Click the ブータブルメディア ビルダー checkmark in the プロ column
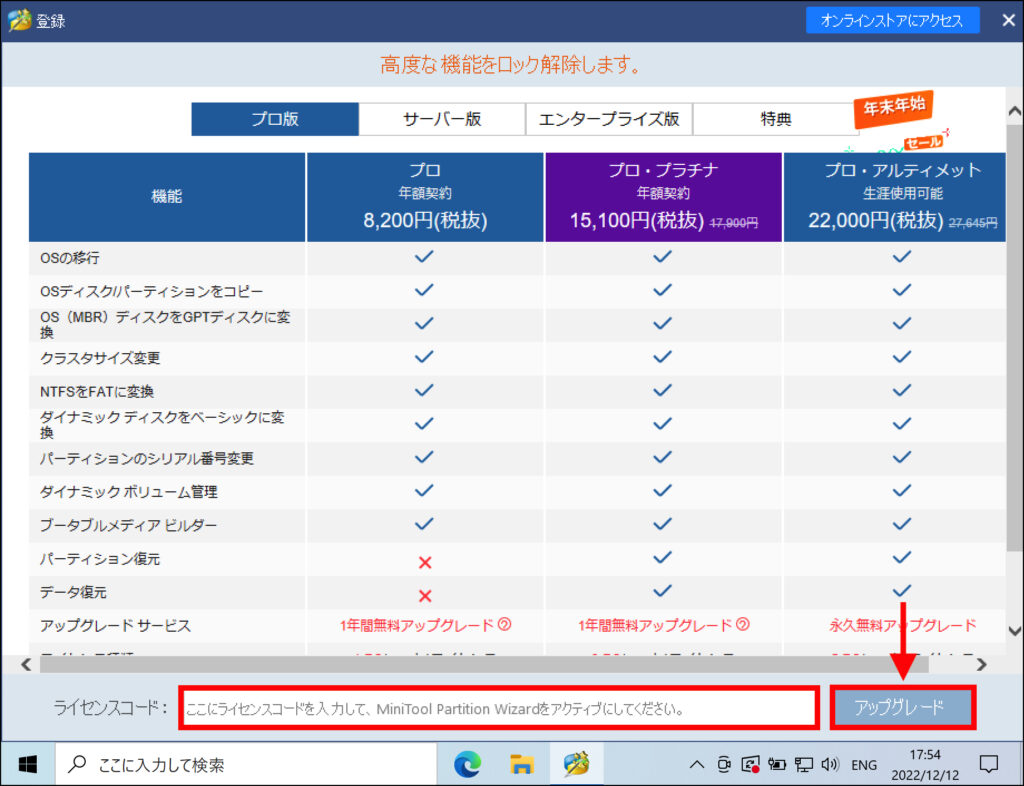Viewport: 1024px width, 786px height. pyautogui.click(x=424, y=524)
